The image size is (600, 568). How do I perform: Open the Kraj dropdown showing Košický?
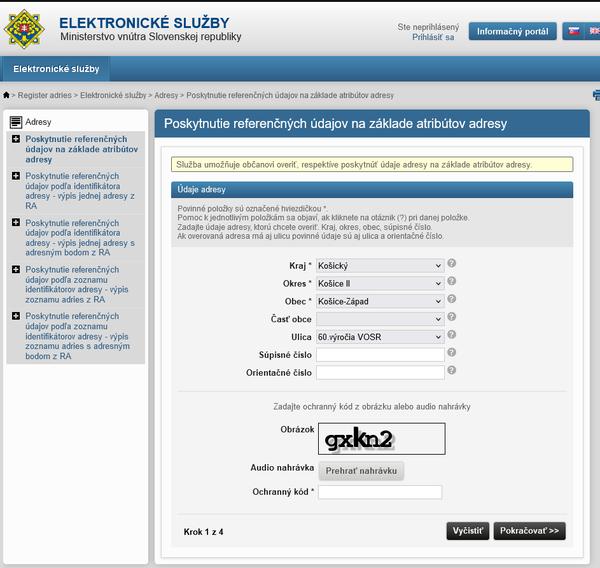point(380,266)
